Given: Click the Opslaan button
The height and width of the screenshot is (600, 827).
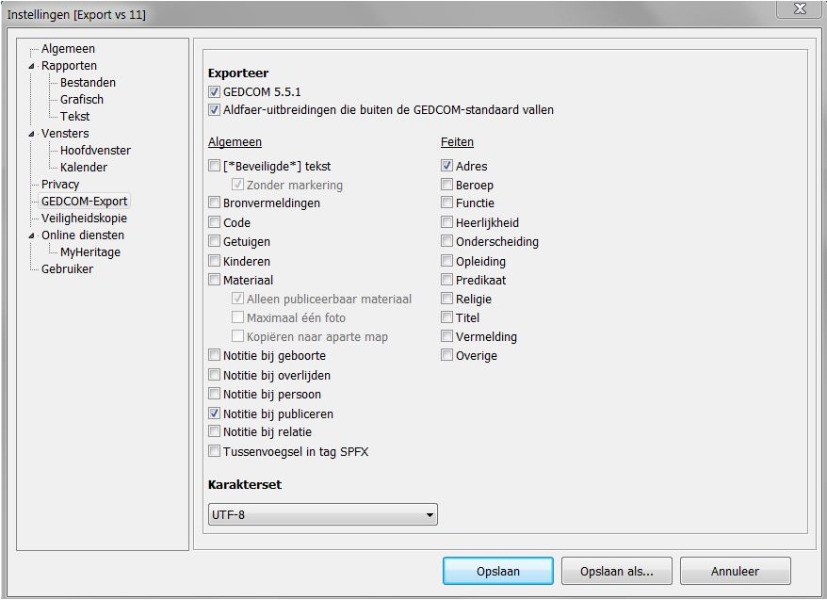Looking at the screenshot, I should click(497, 572).
